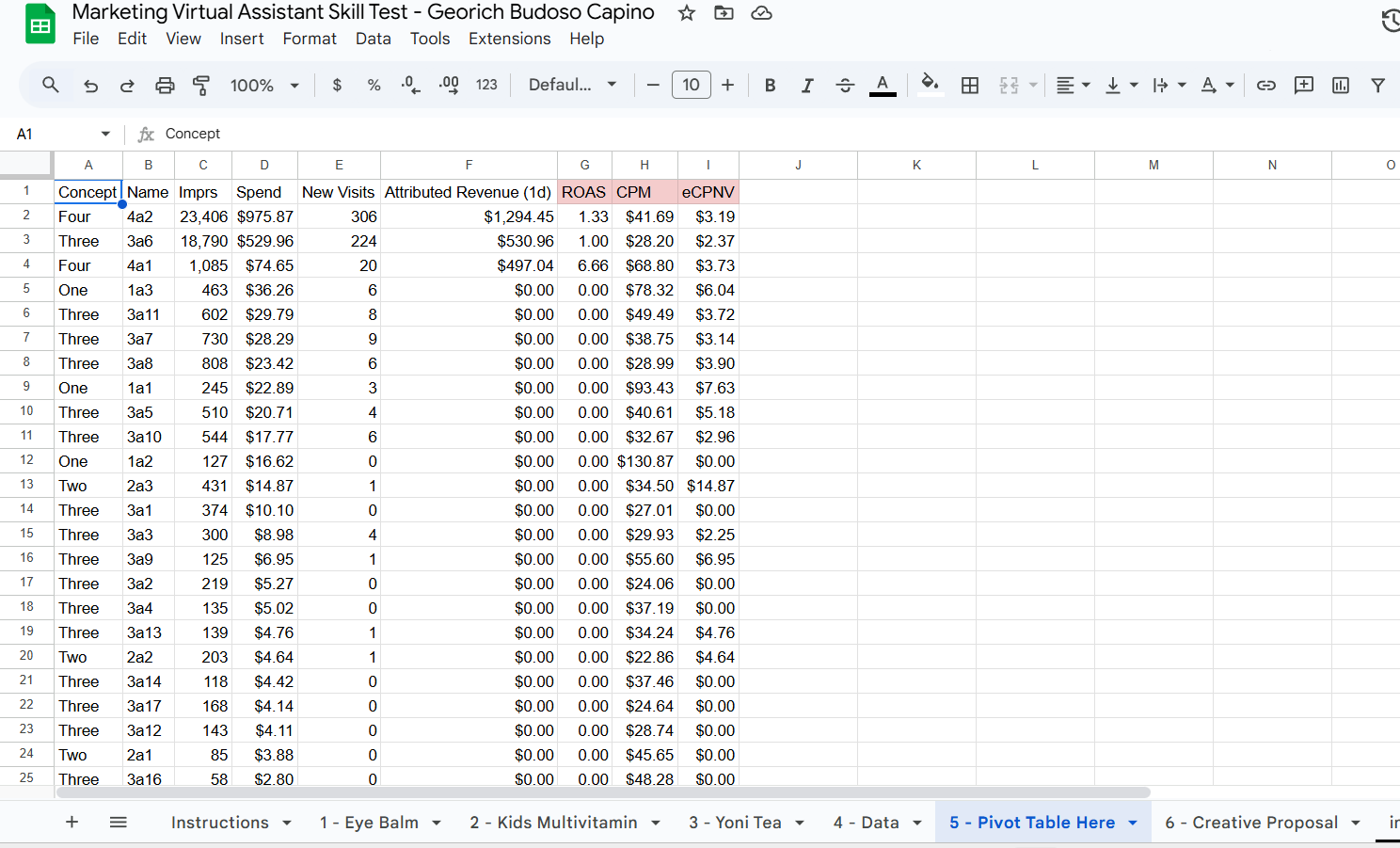Open the Help menu

click(587, 39)
